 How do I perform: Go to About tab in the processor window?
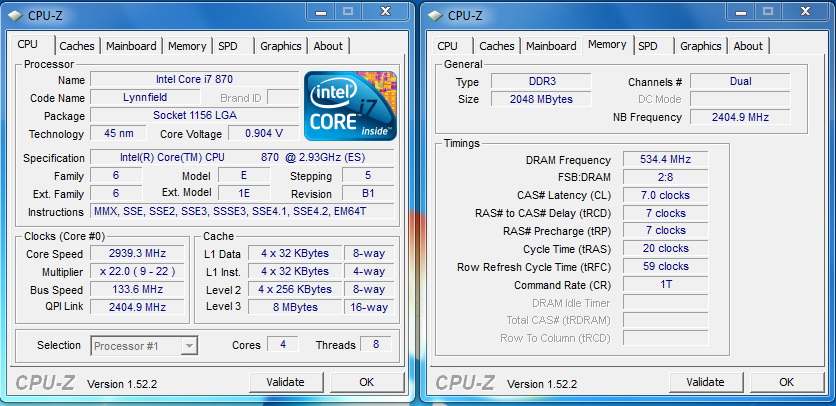click(x=328, y=46)
